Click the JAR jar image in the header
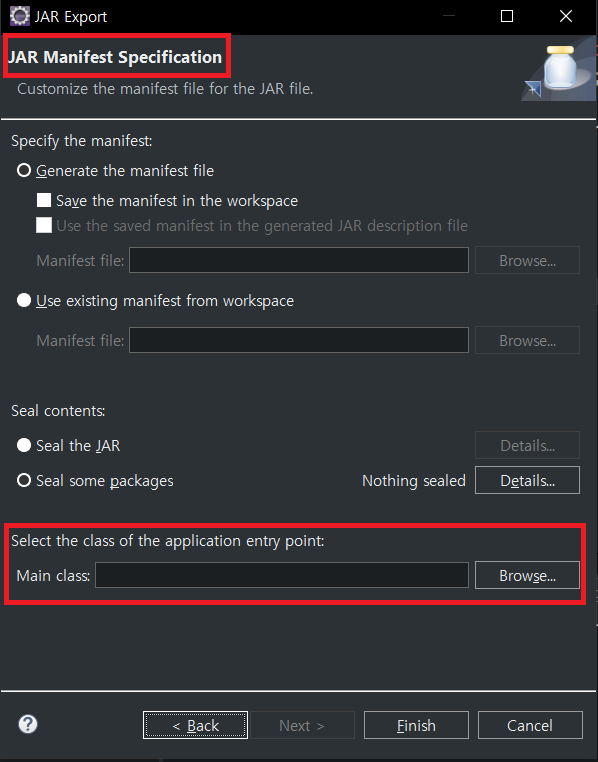The width and height of the screenshot is (598, 762). point(559,70)
